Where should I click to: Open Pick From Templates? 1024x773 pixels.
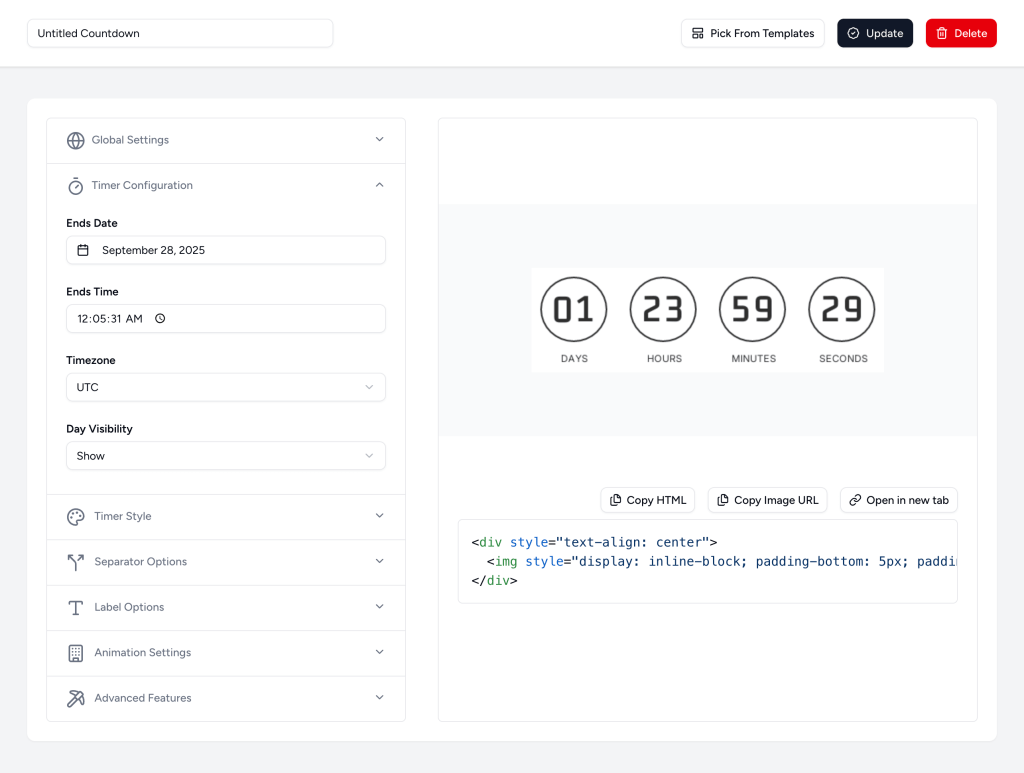[x=752, y=33]
